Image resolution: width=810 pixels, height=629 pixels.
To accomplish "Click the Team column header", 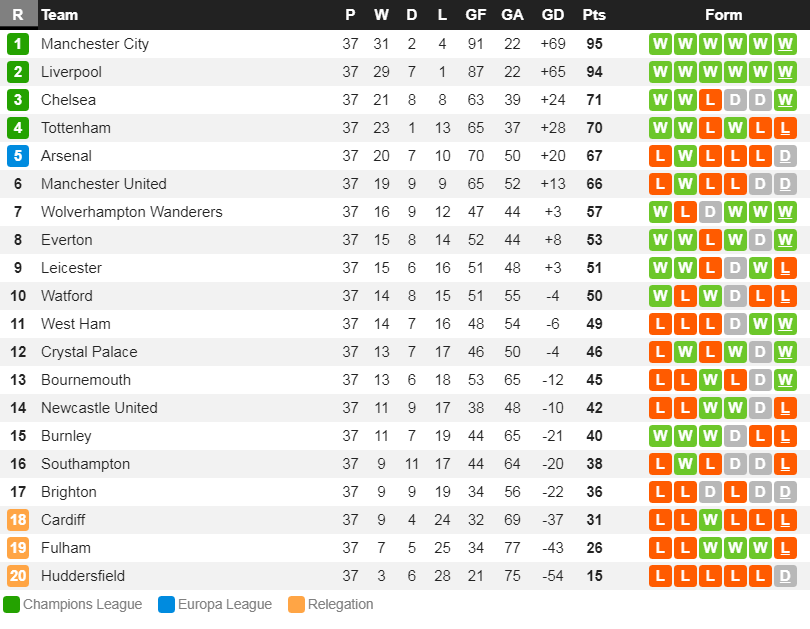I will pyautogui.click(x=60, y=15).
